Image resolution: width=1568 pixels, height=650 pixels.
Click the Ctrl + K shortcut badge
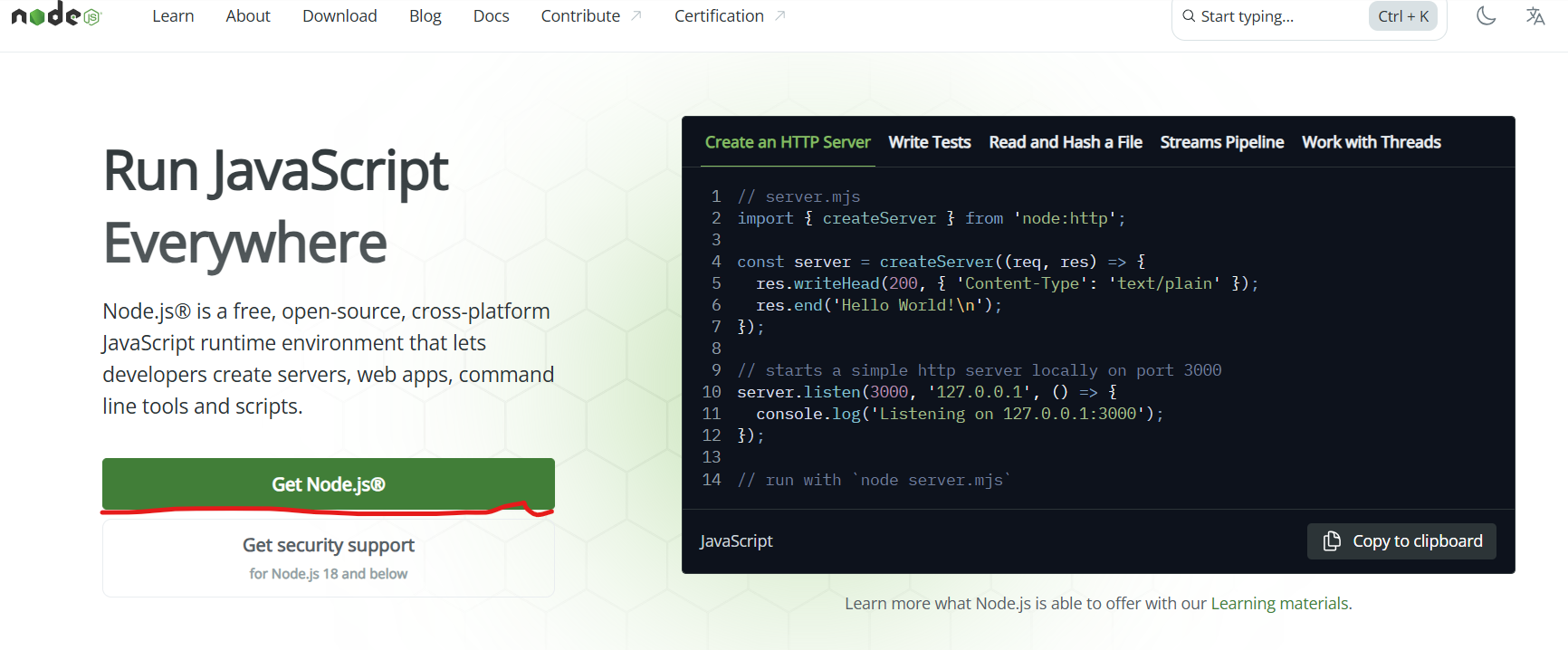(x=1403, y=16)
